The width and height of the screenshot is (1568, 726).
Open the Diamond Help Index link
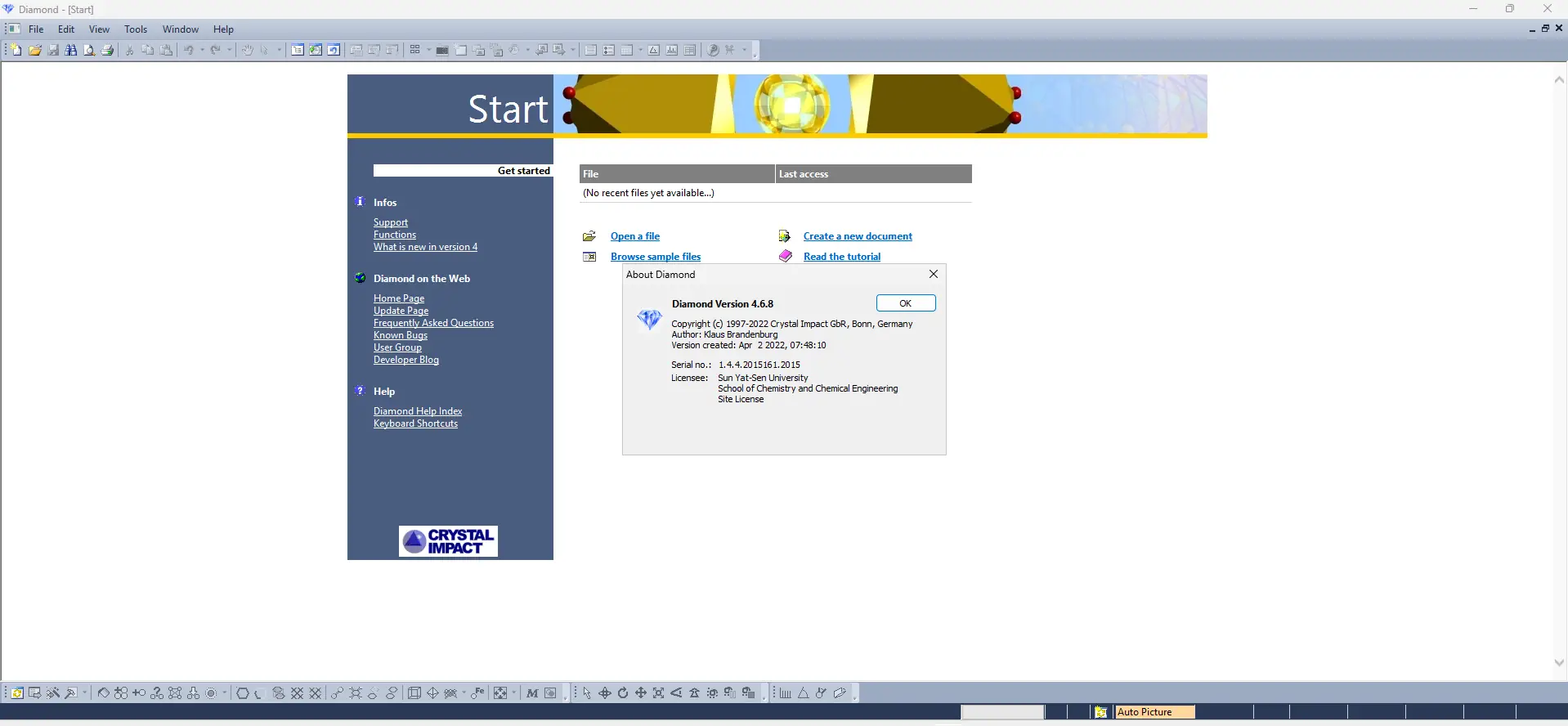(x=418, y=411)
